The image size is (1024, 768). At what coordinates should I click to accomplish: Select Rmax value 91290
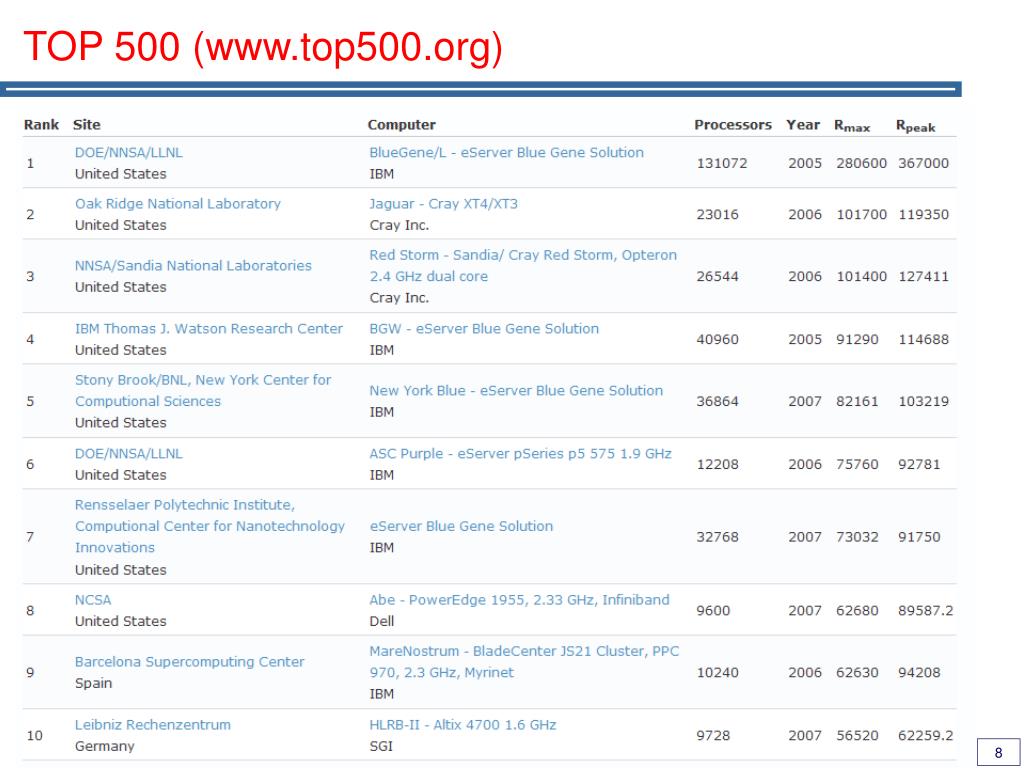tap(857, 340)
